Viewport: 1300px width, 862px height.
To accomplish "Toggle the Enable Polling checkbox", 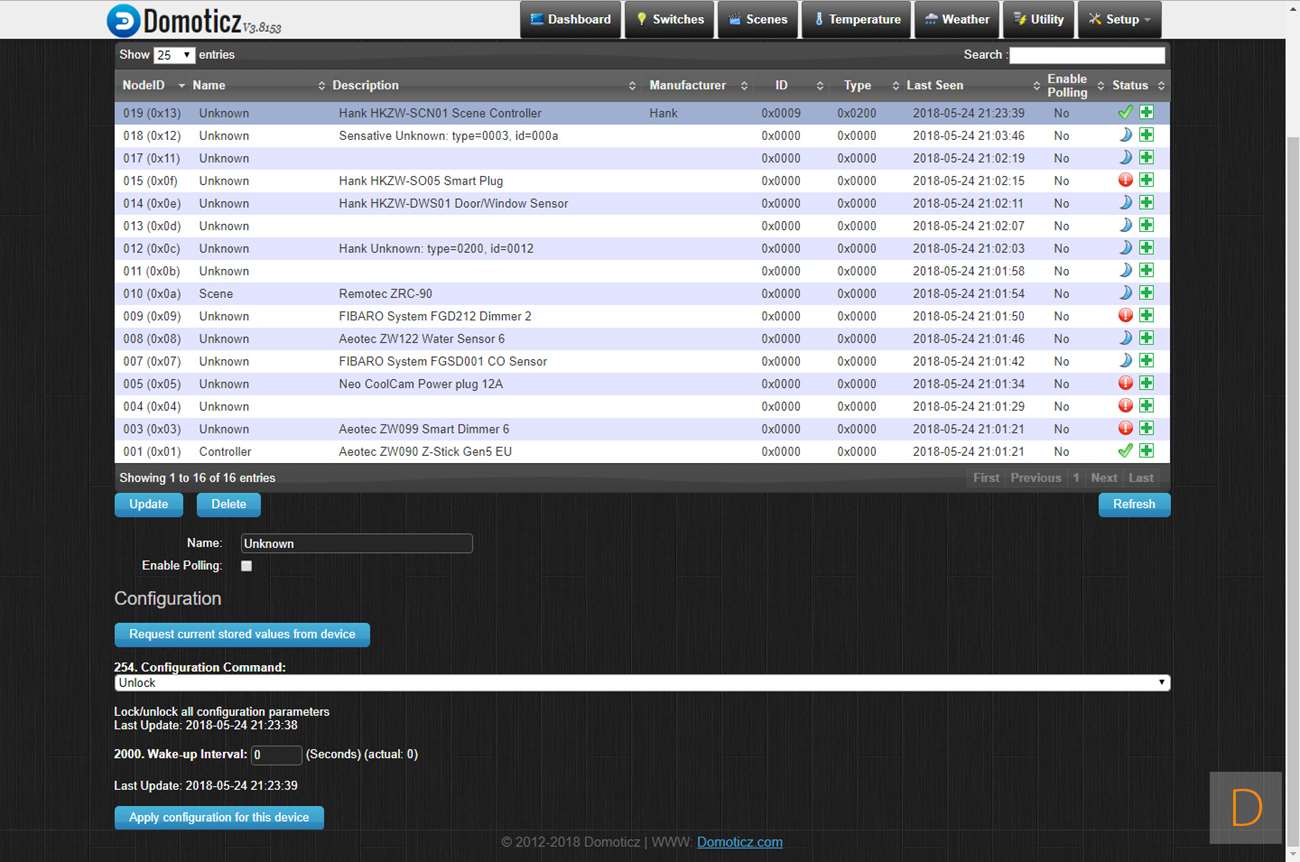I will point(246,566).
